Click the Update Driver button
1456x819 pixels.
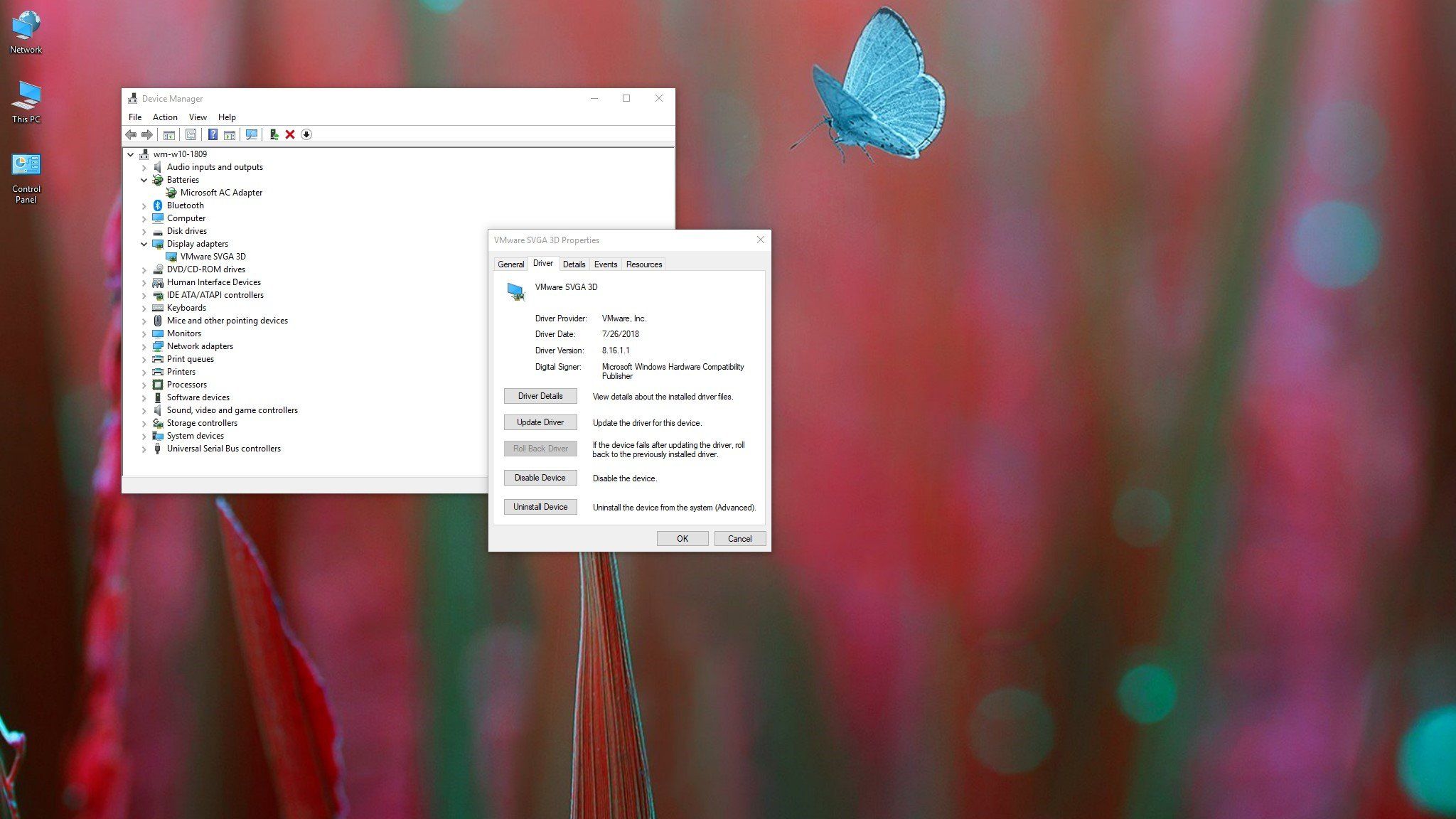pyautogui.click(x=540, y=422)
